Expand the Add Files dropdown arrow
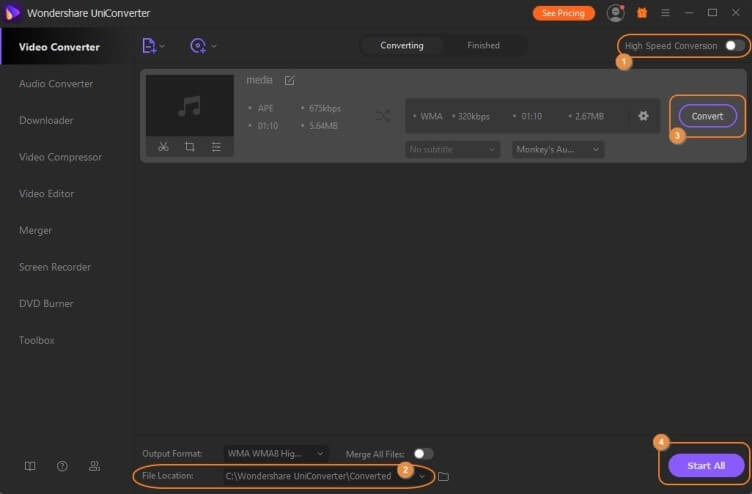Image resolution: width=752 pixels, height=494 pixels. [x=163, y=46]
